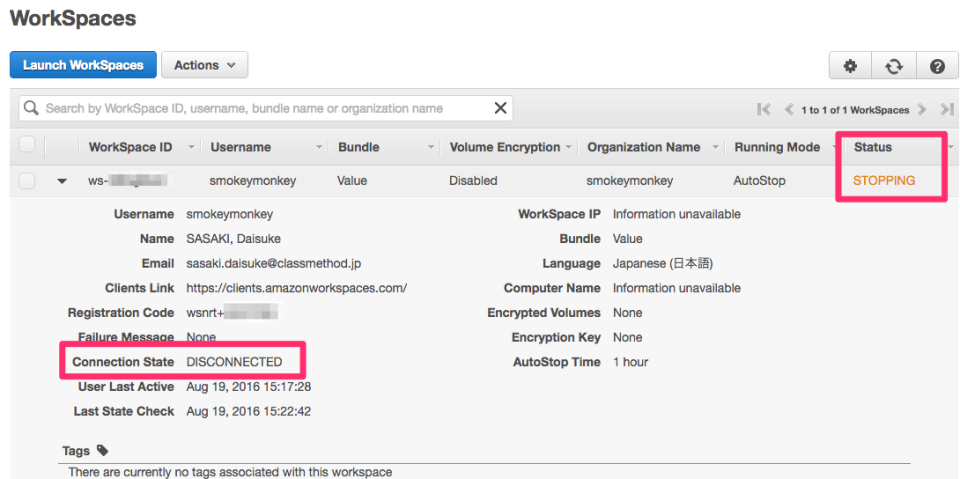
Task: Click the Registration Code wsnrt+ value
Action: point(233,312)
